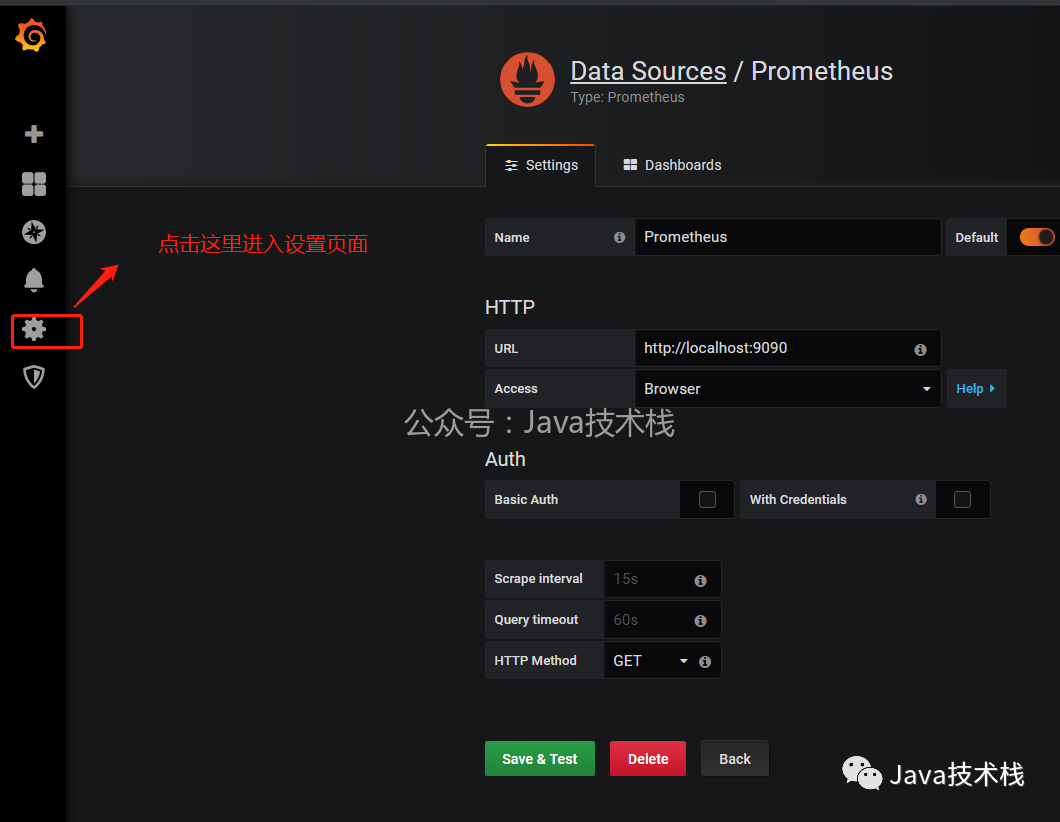Click info icon inside URL field
Screen dimensions: 1060x822
click(x=920, y=349)
